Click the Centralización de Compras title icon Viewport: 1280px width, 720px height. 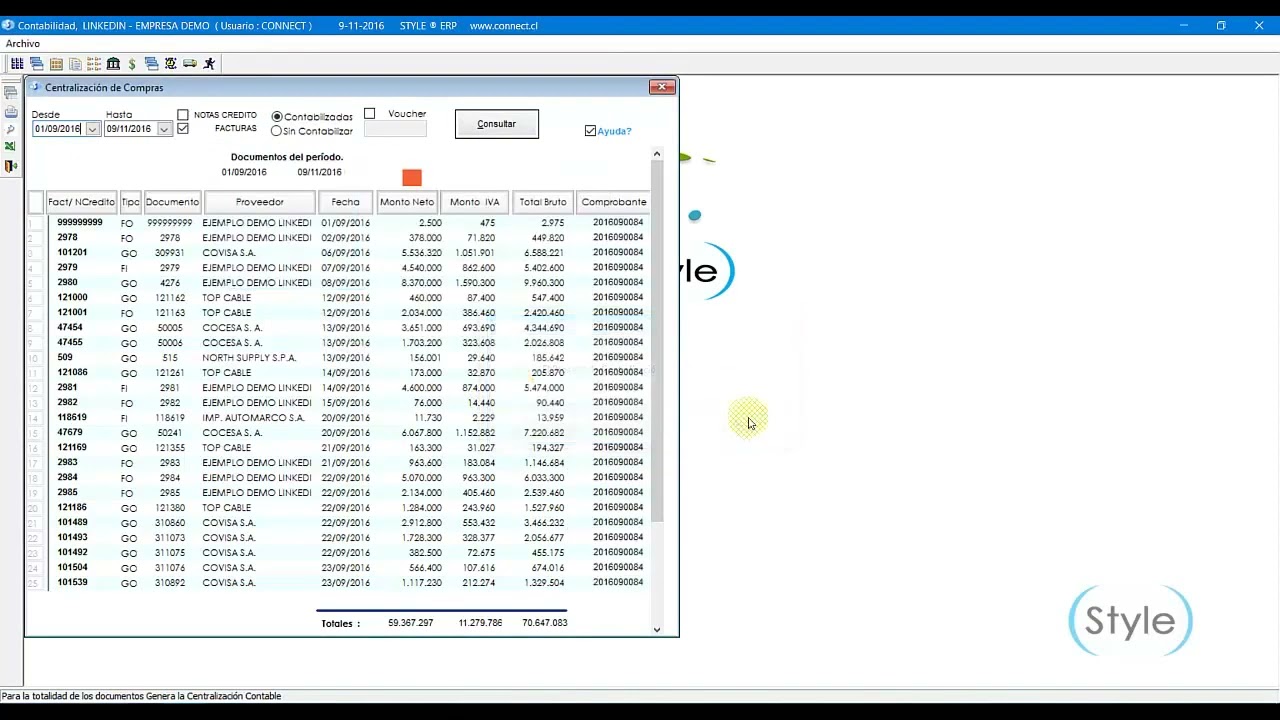35,87
